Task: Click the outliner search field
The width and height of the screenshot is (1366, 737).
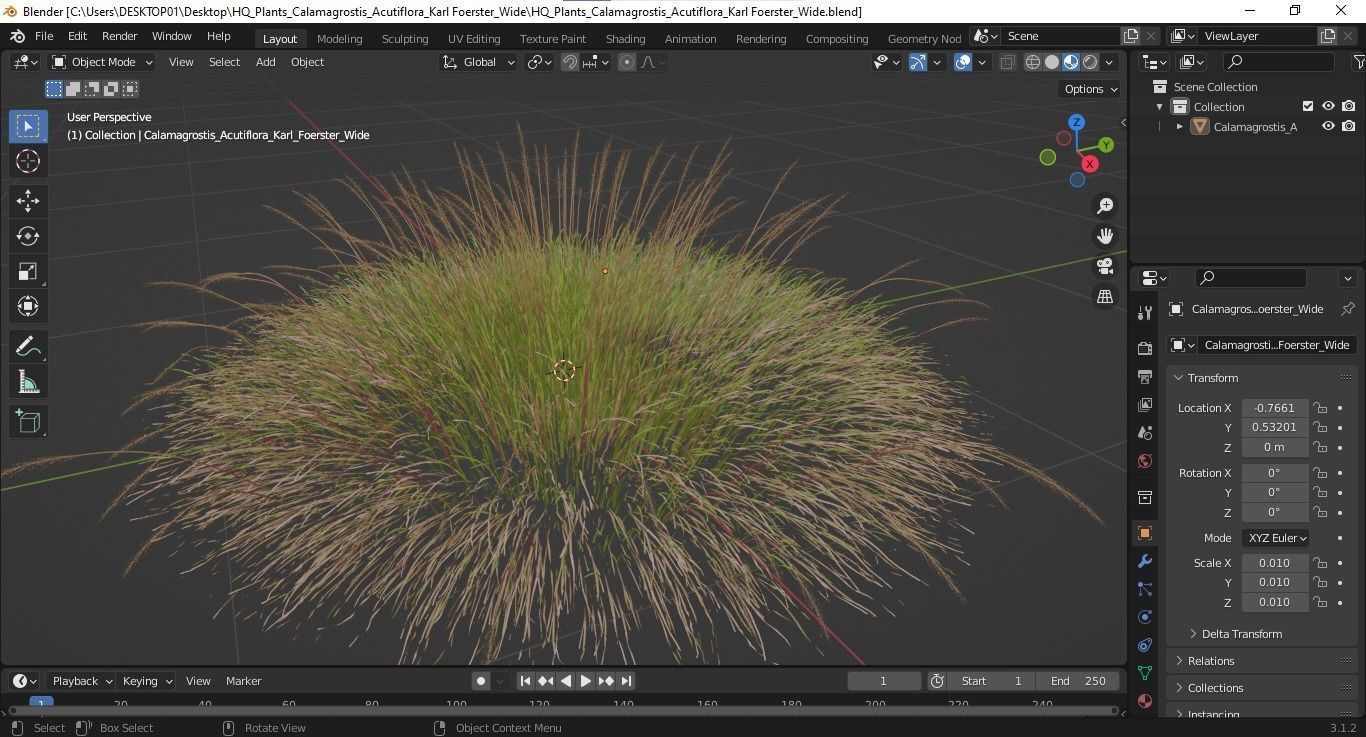Action: [1280, 62]
